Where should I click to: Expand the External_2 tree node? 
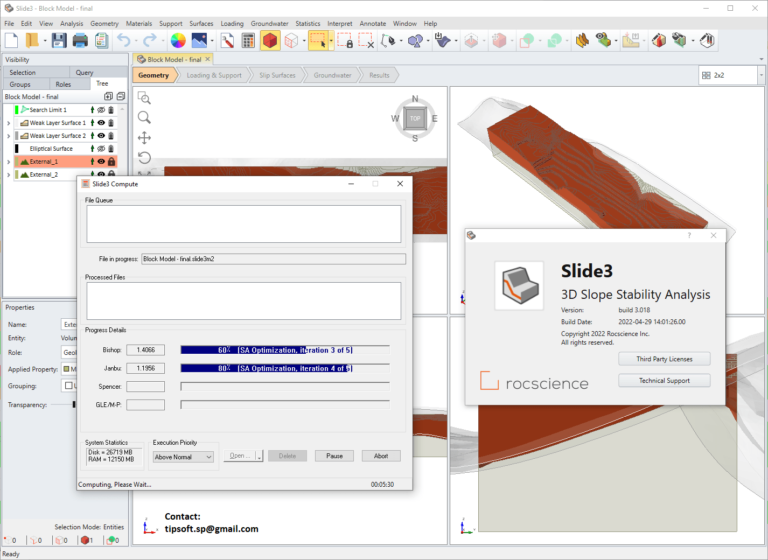(x=8, y=174)
